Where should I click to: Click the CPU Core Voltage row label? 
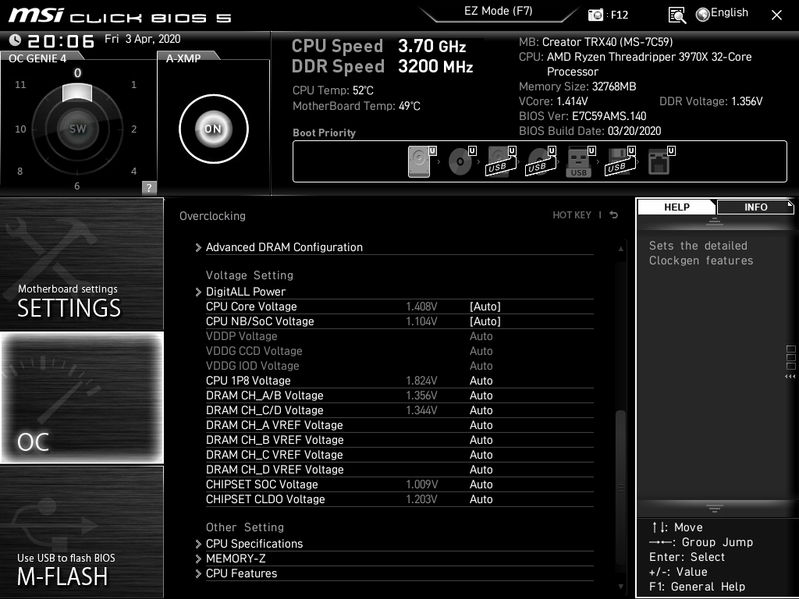click(x=251, y=307)
